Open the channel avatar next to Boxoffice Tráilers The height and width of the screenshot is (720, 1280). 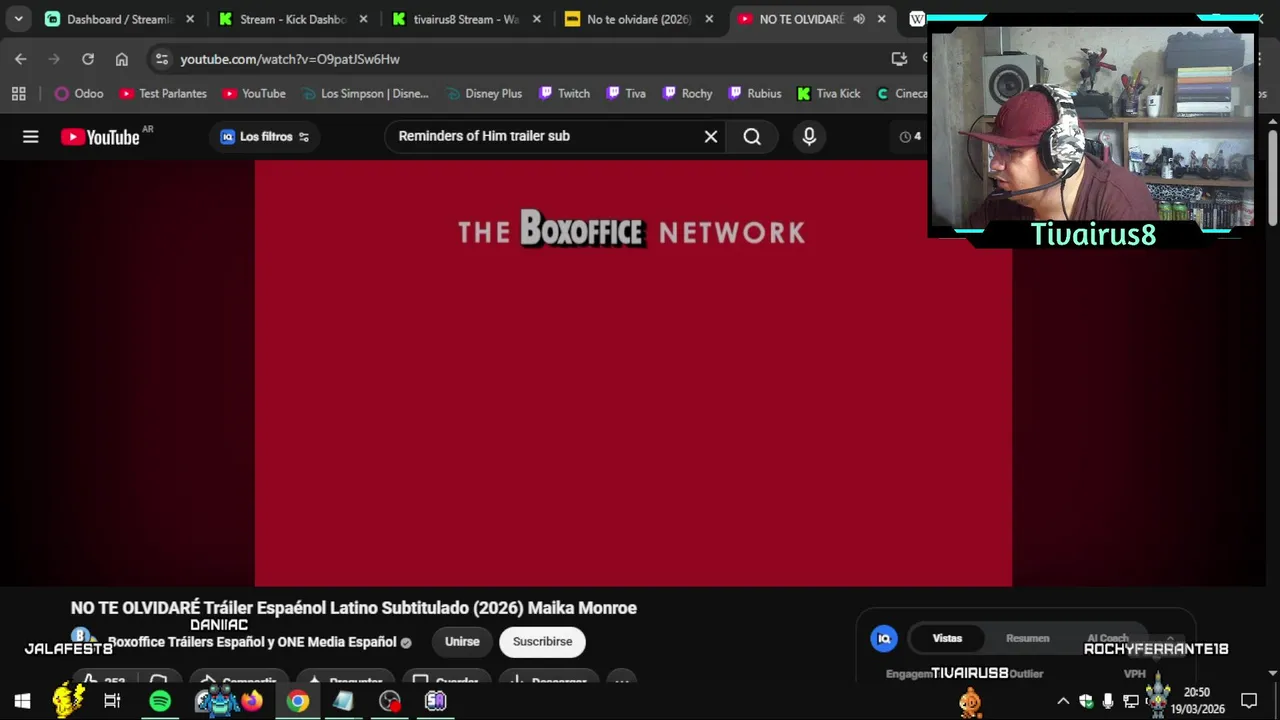pos(83,638)
